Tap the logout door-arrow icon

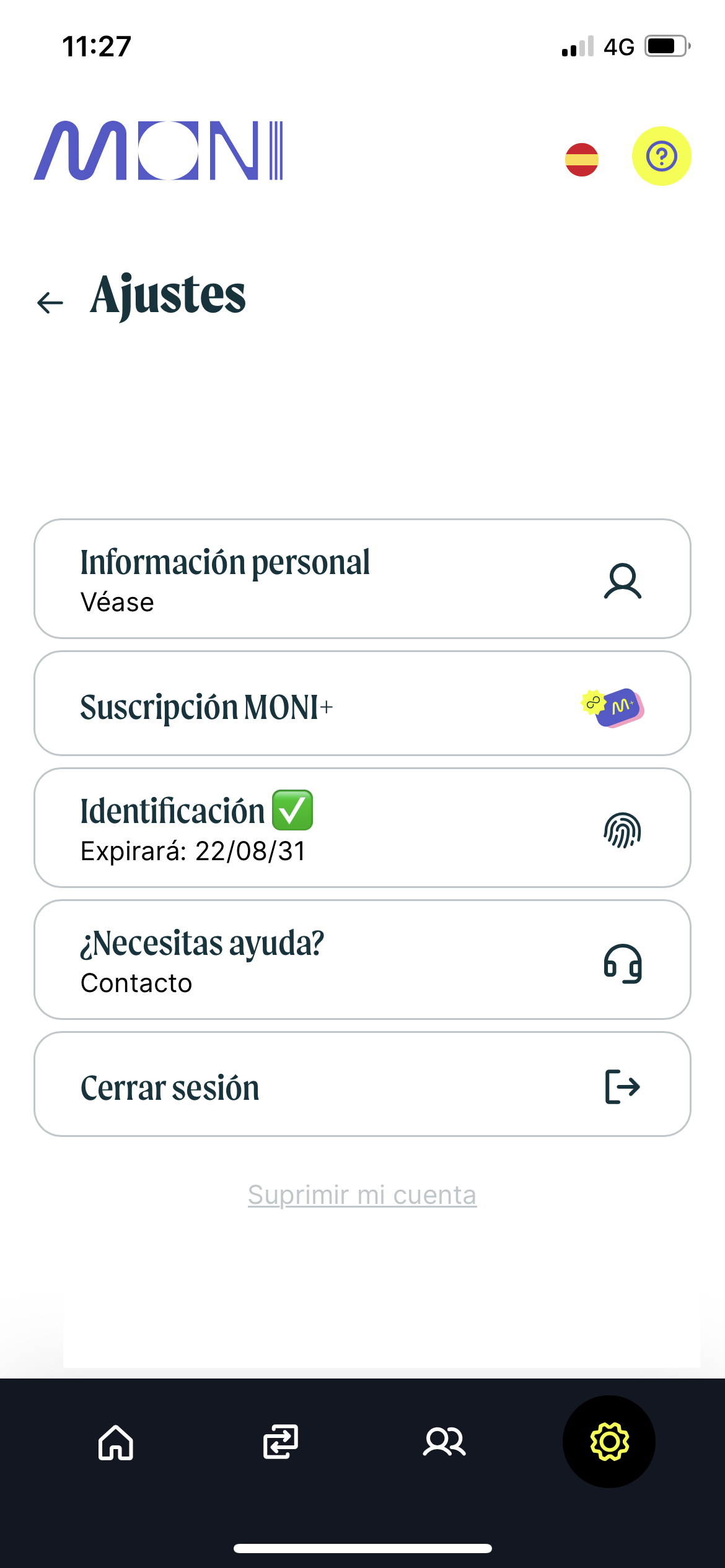[x=622, y=1087]
